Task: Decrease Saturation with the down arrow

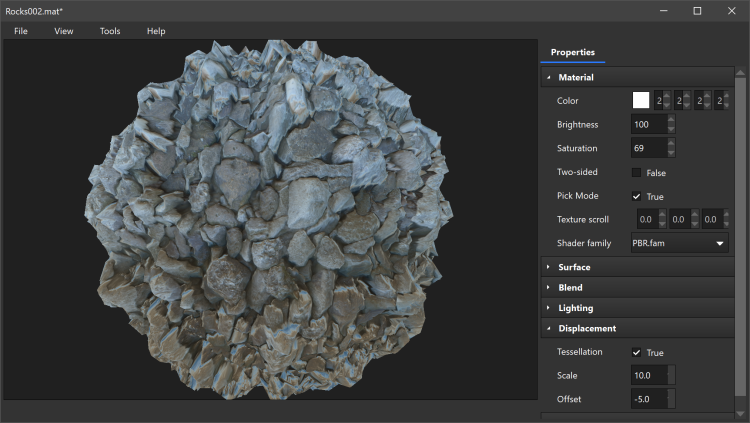Action: point(670,153)
